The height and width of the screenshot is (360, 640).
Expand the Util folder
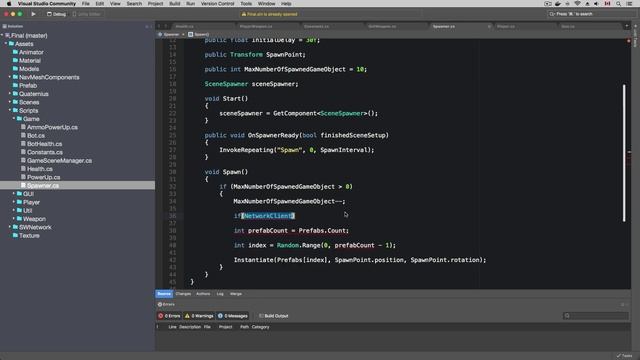[x=14, y=211]
